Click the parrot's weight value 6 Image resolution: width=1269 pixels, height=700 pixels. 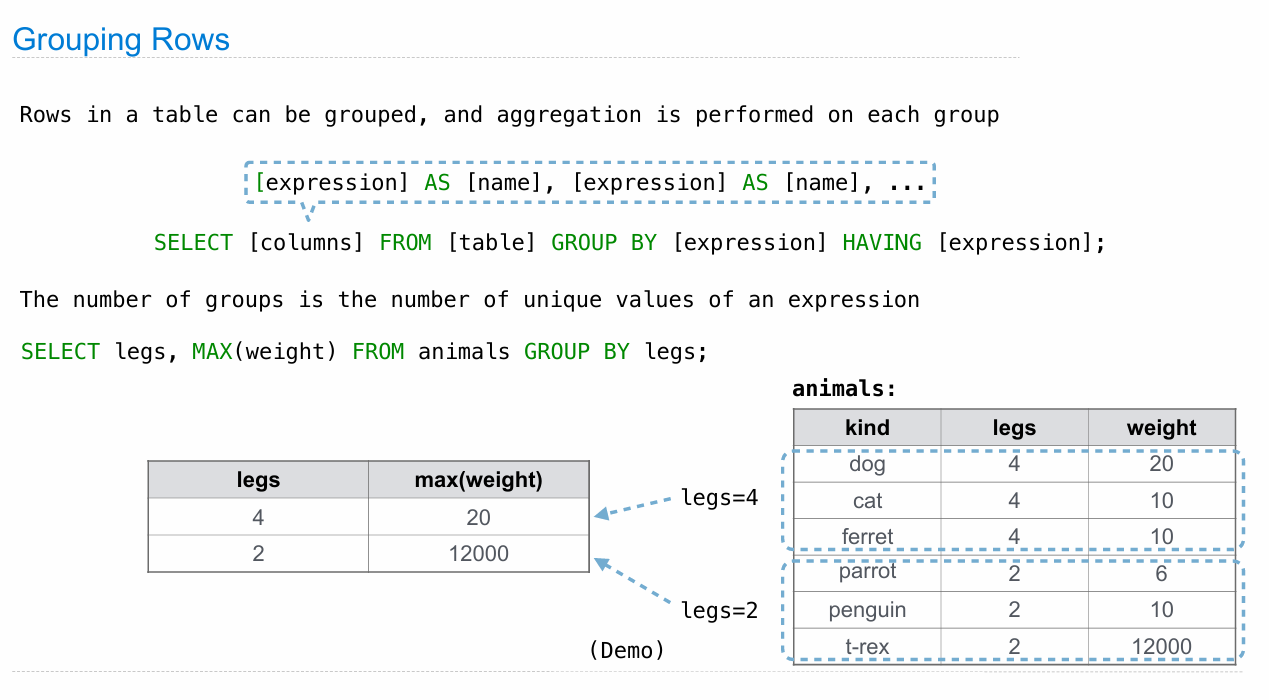1161,572
